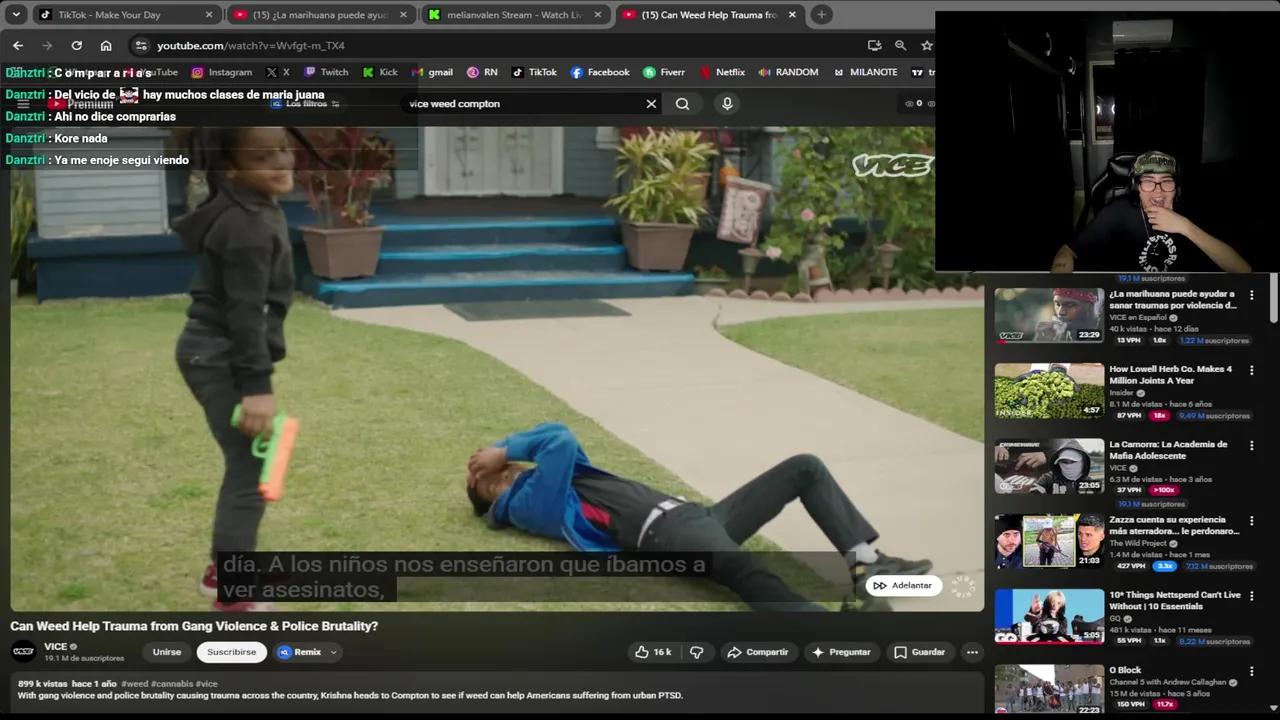The height and width of the screenshot is (720, 1280).
Task: Click the browser address bar URL
Action: (251, 45)
